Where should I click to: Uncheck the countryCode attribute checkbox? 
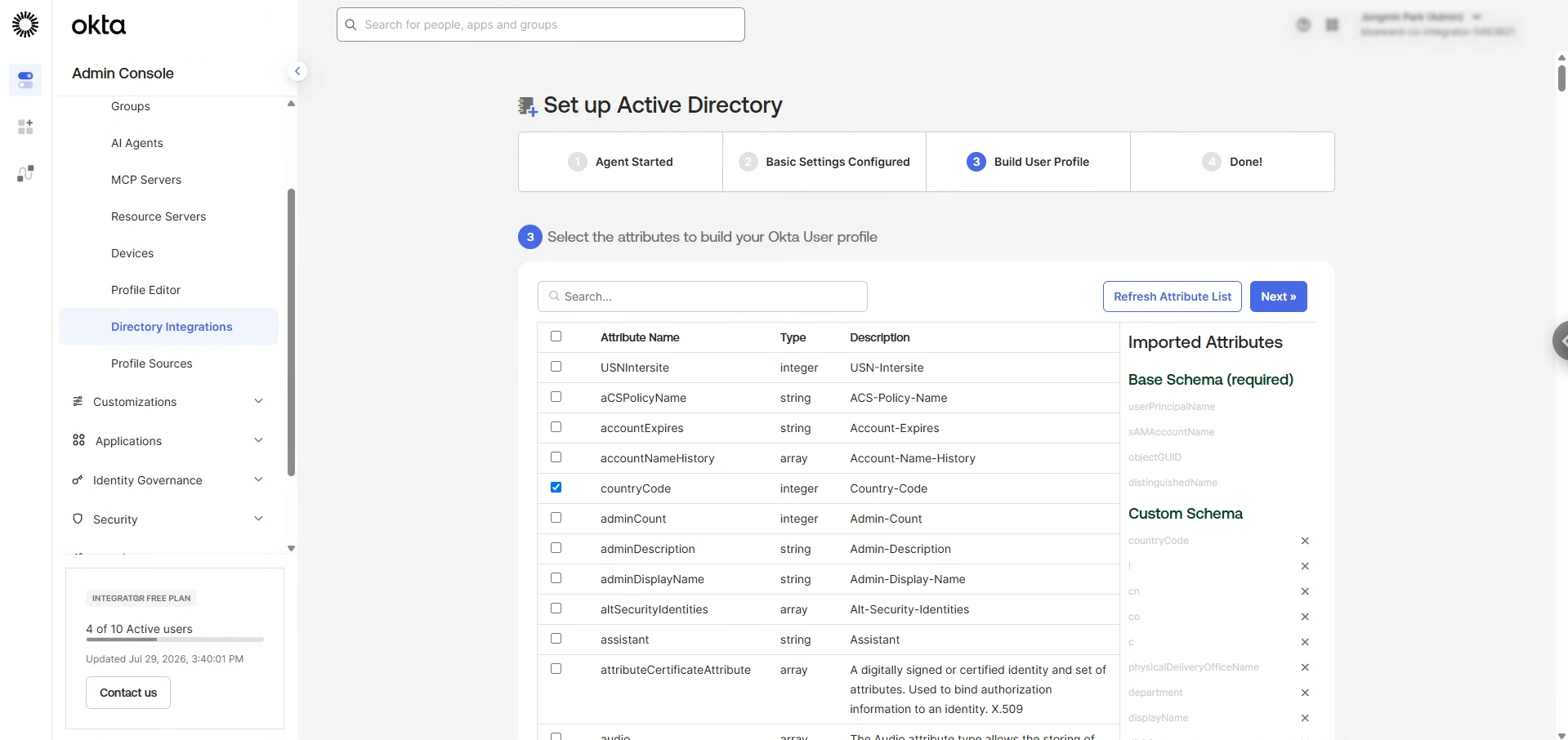[556, 488]
